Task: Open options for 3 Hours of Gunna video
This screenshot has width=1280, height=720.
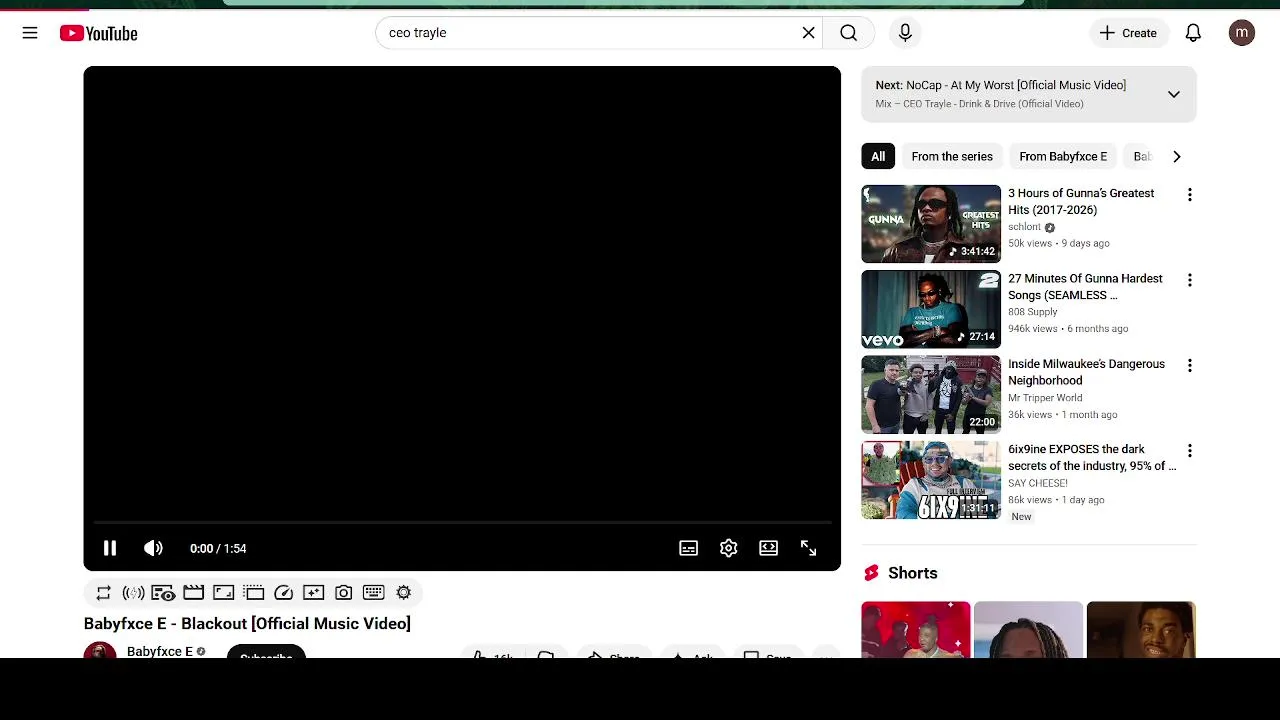Action: coord(1189,195)
